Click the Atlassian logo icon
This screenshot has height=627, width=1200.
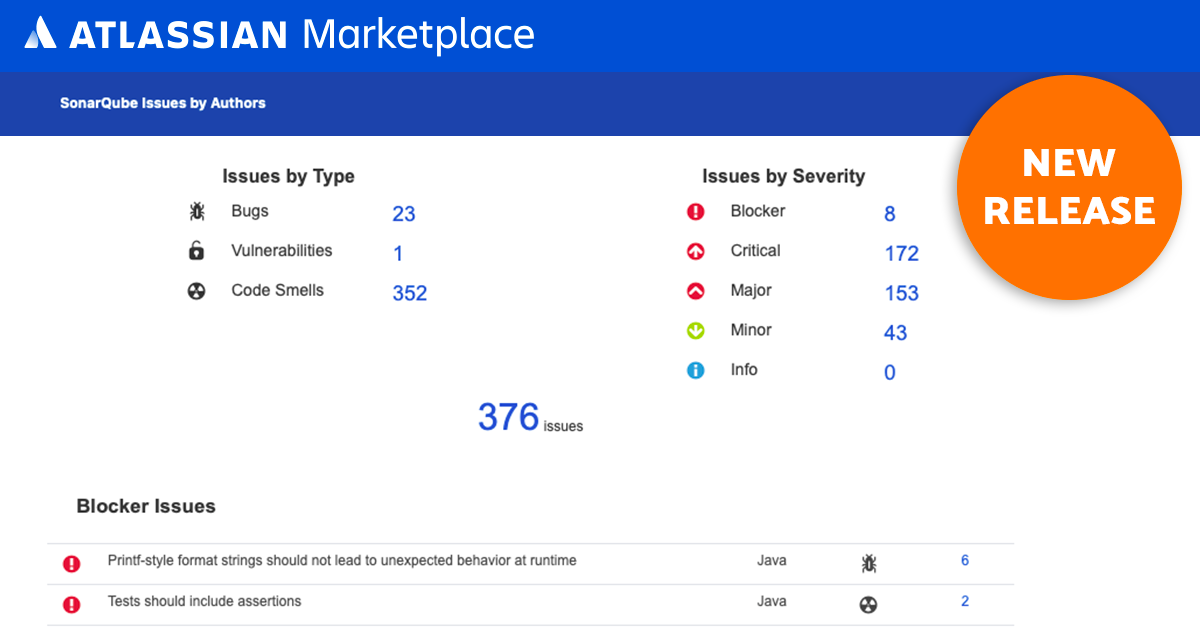[41, 33]
